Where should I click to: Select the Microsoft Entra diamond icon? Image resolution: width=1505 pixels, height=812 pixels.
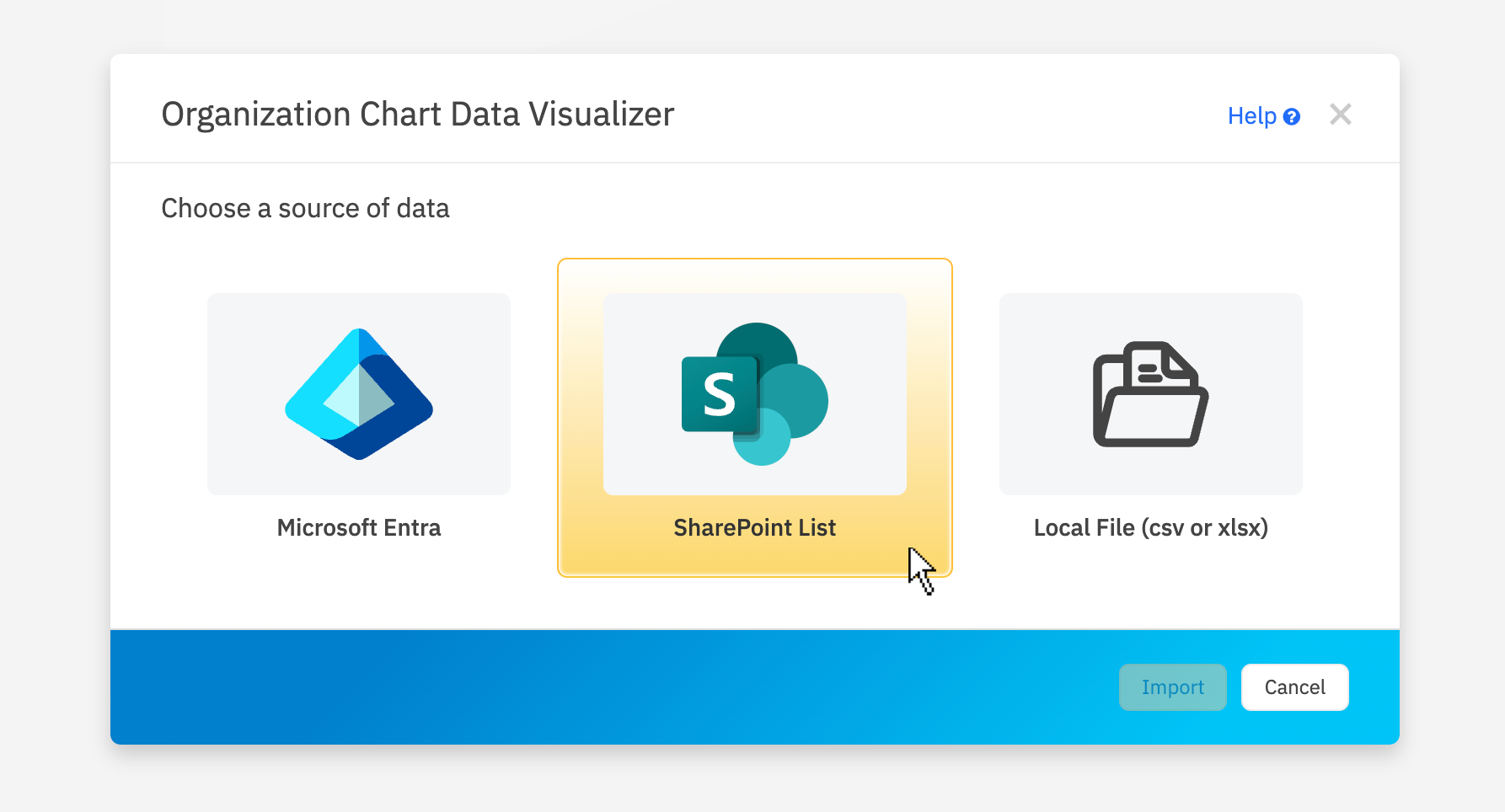pyautogui.click(x=359, y=394)
